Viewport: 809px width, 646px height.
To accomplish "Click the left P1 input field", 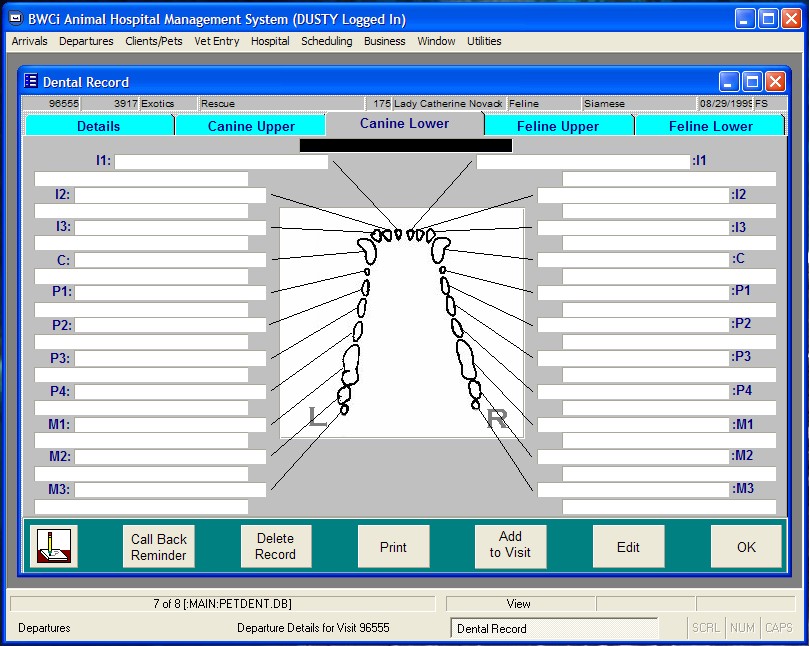I will (170, 293).
